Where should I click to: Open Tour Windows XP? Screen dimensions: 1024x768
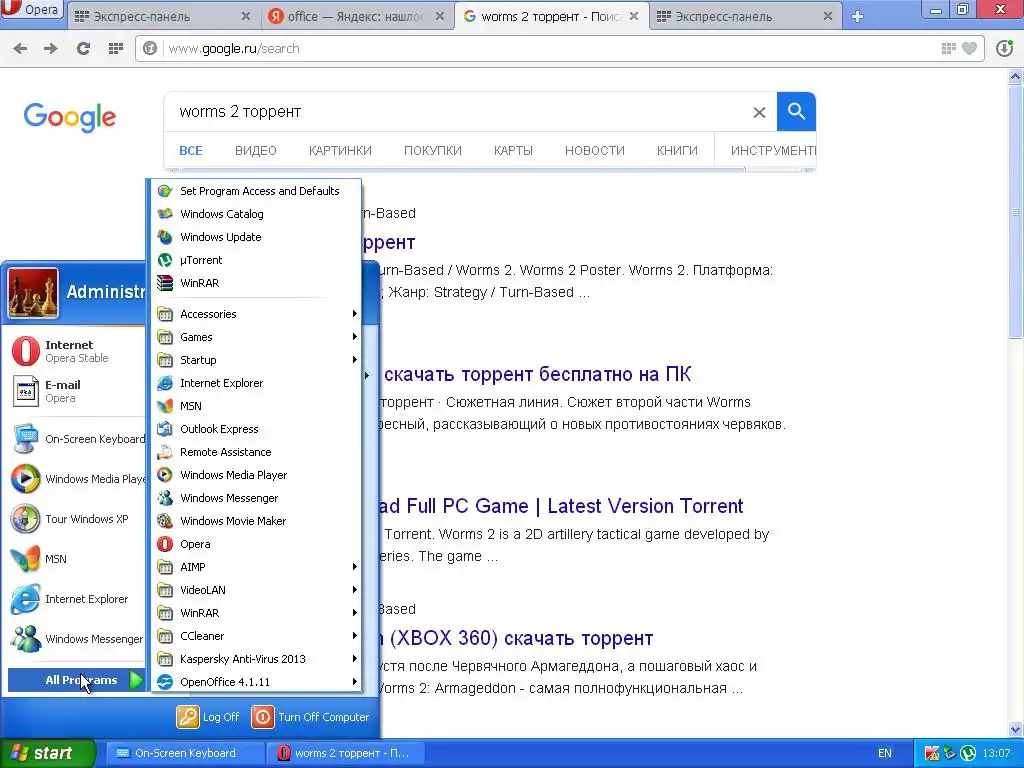click(x=77, y=519)
